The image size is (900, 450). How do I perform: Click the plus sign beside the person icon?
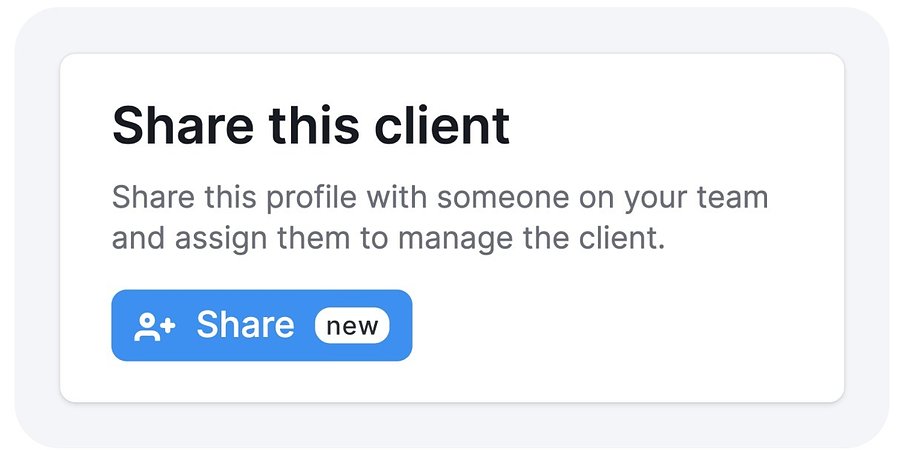(168, 325)
